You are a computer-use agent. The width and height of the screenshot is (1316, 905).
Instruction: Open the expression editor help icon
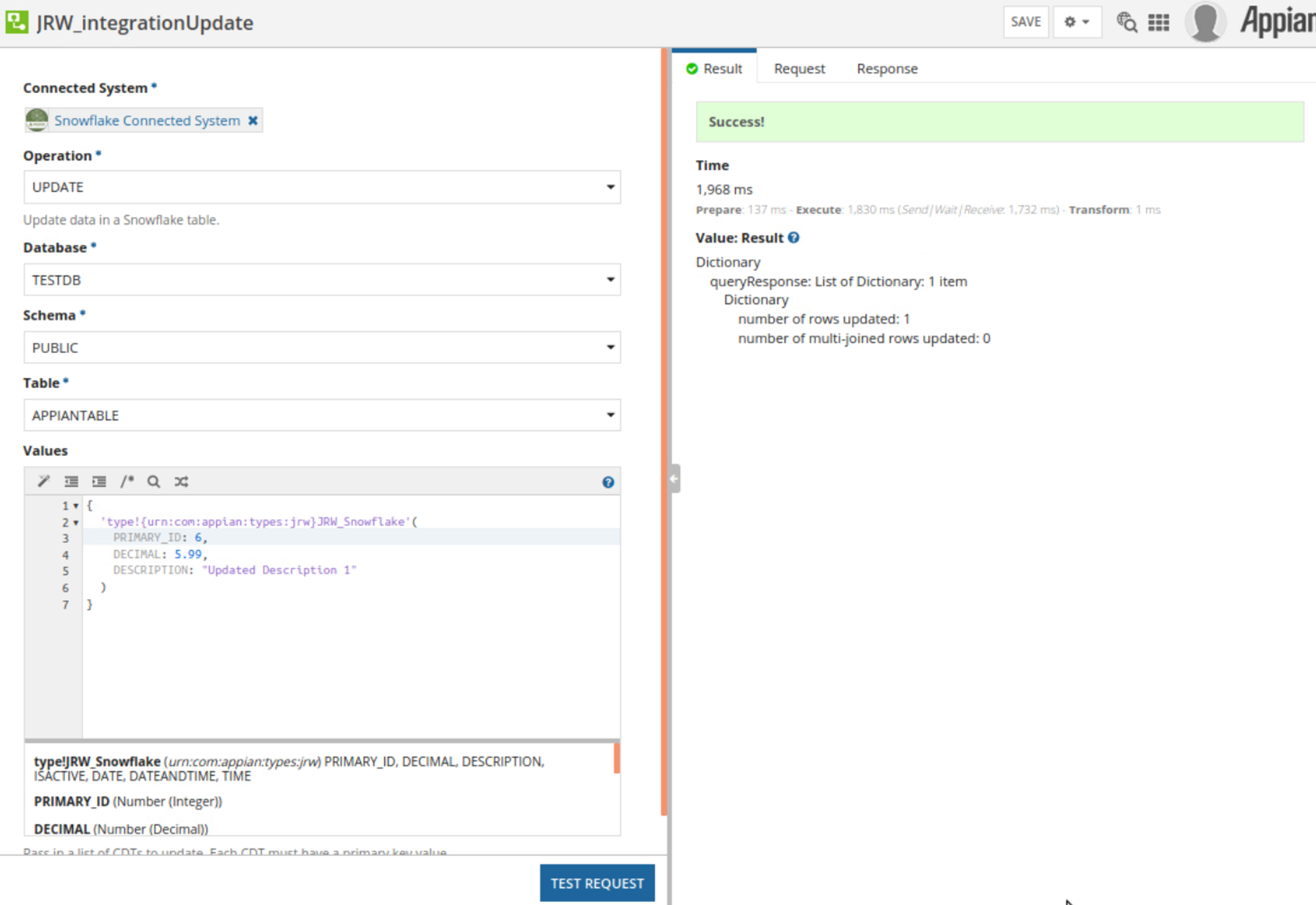coord(608,483)
